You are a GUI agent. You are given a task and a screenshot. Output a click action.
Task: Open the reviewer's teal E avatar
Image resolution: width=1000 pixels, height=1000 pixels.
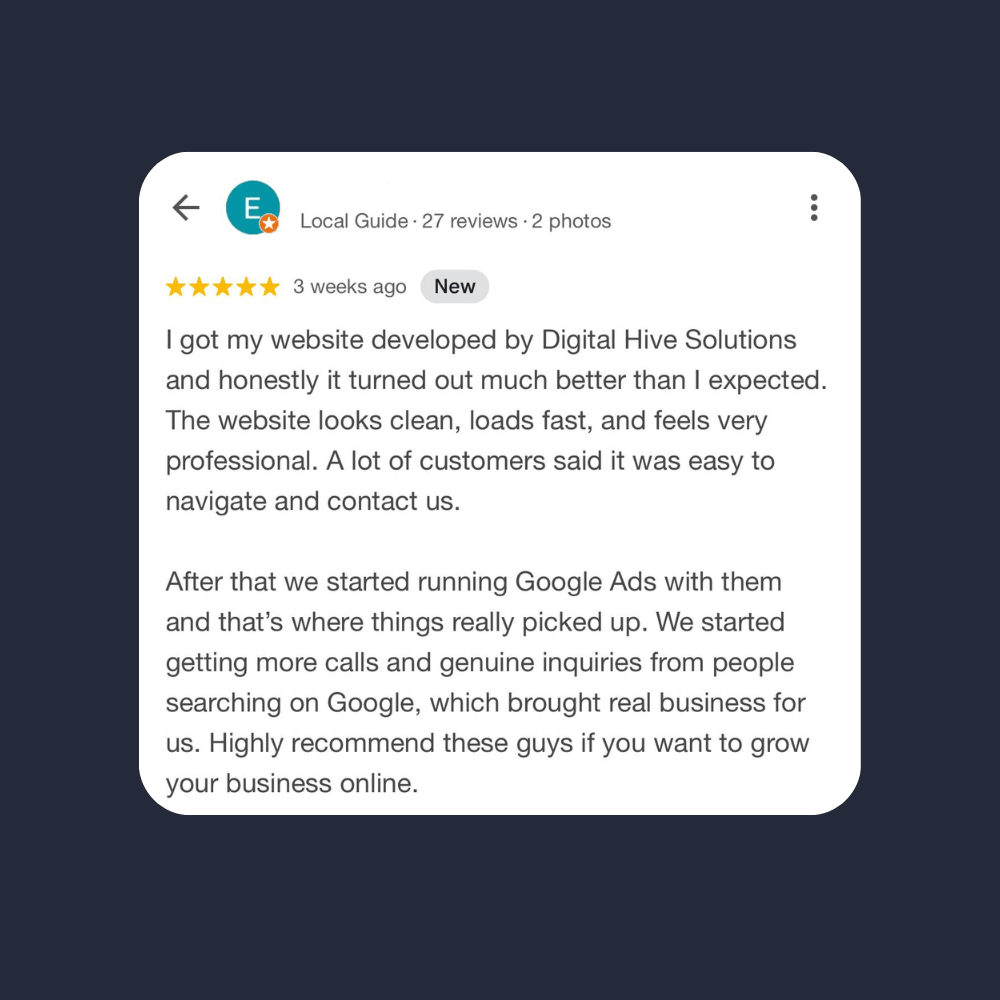[x=251, y=207]
